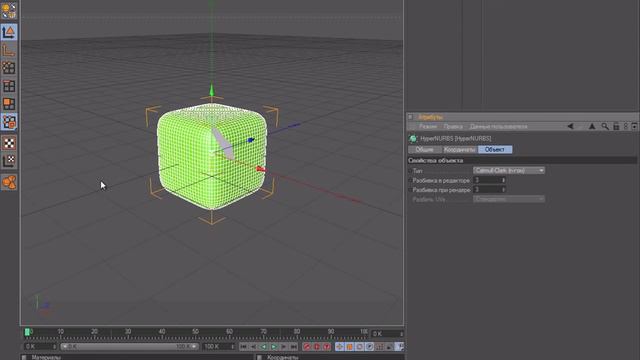Click the timeline start frame field 0 K
This screenshot has width=640, height=360.
click(40, 347)
